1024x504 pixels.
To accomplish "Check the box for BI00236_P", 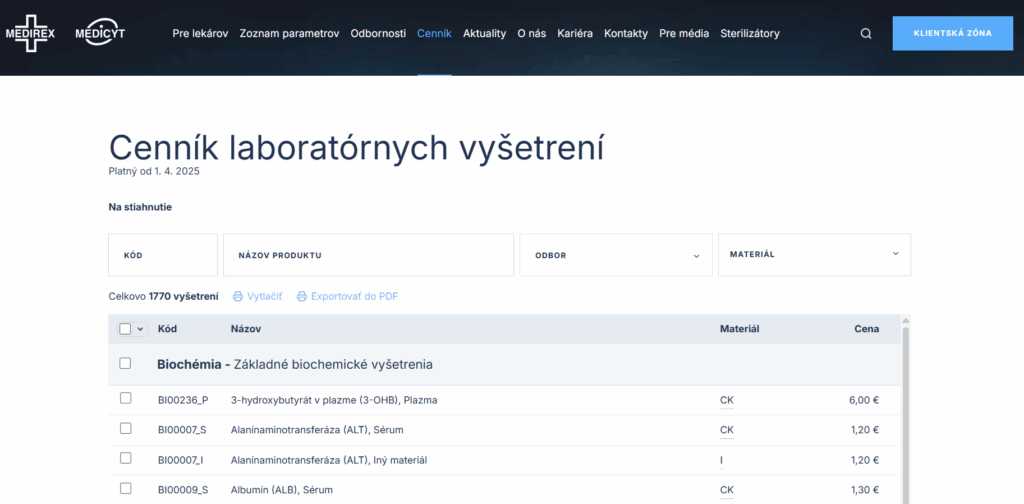I will (x=125, y=398).
